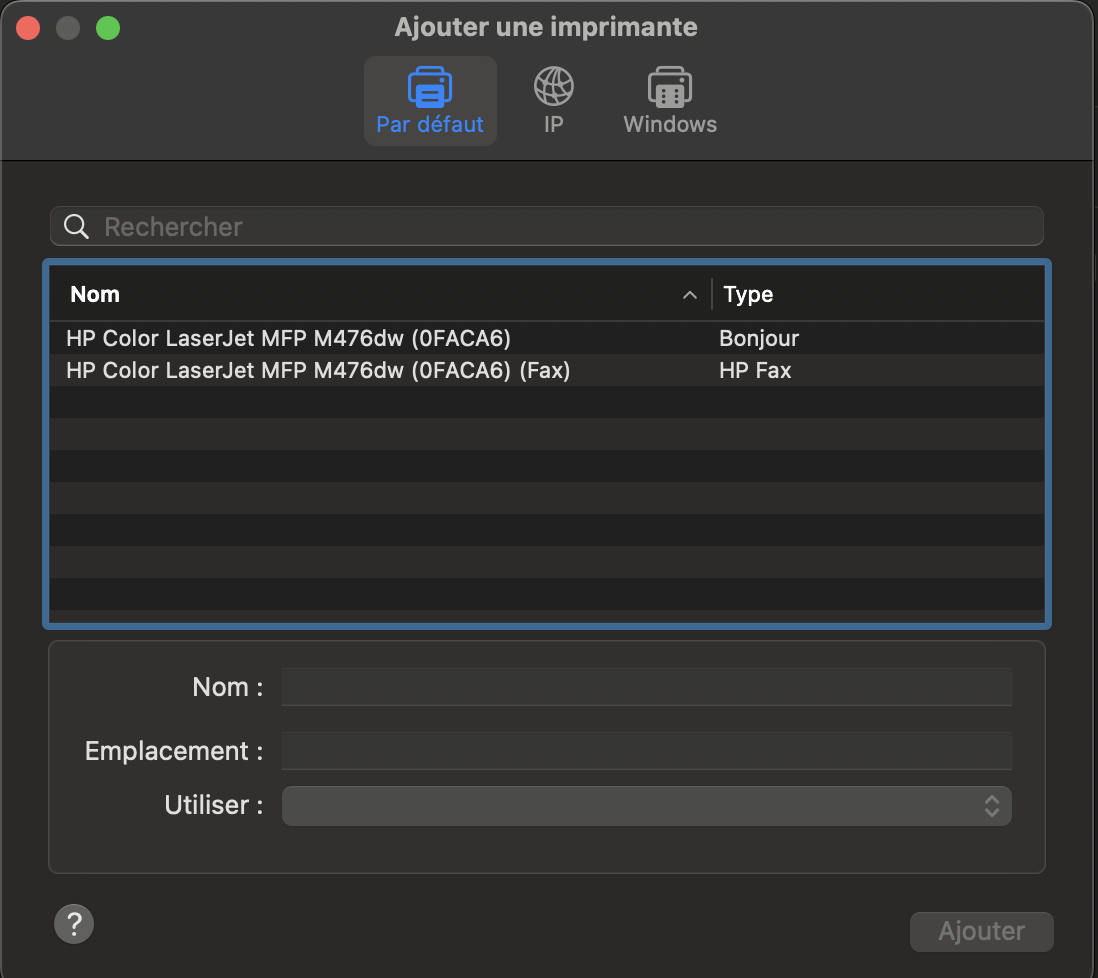Click the Ajouter button
Screen dimensions: 1098x978
pos(981,931)
